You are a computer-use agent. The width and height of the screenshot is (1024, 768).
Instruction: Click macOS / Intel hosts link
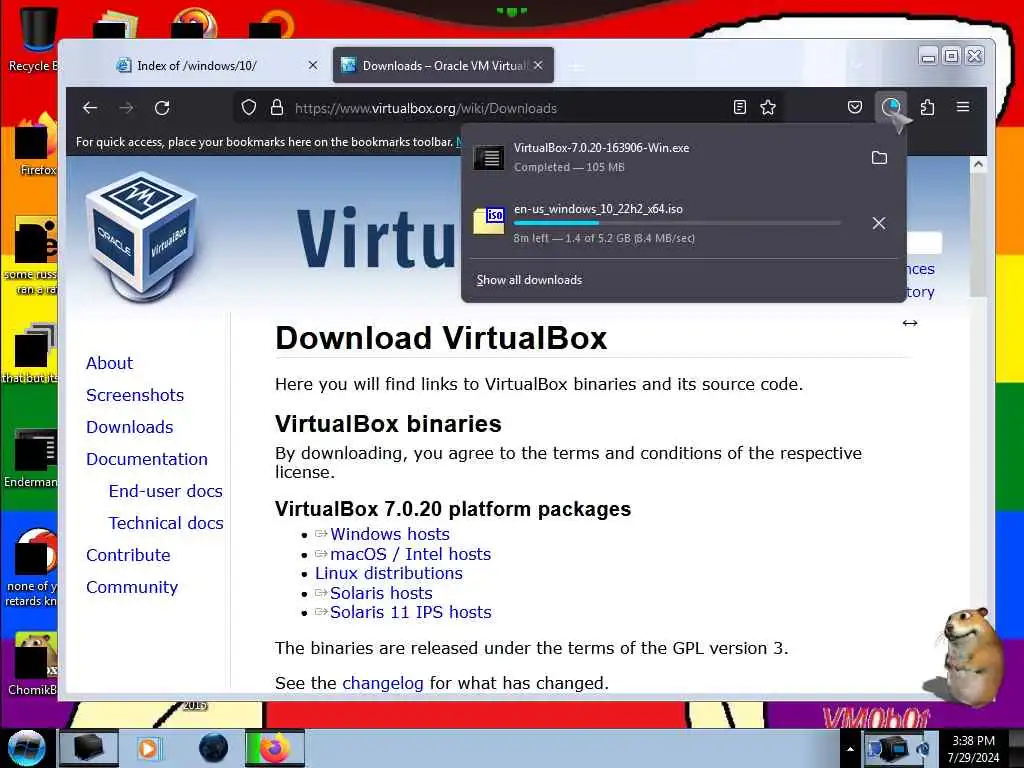tap(410, 554)
